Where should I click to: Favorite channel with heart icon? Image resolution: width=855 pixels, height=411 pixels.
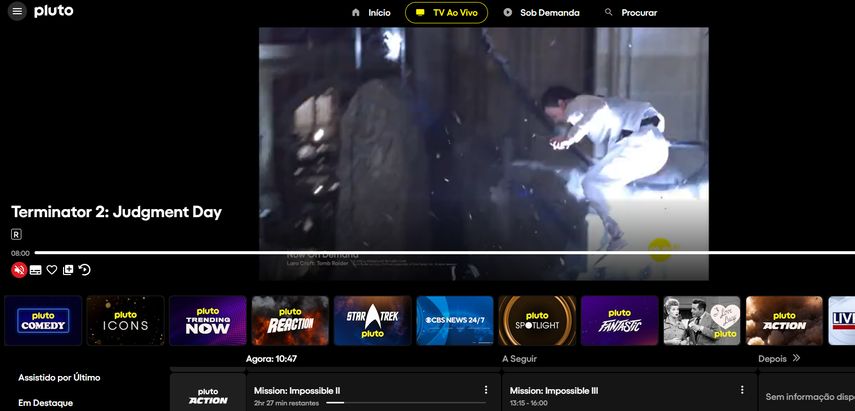point(52,270)
